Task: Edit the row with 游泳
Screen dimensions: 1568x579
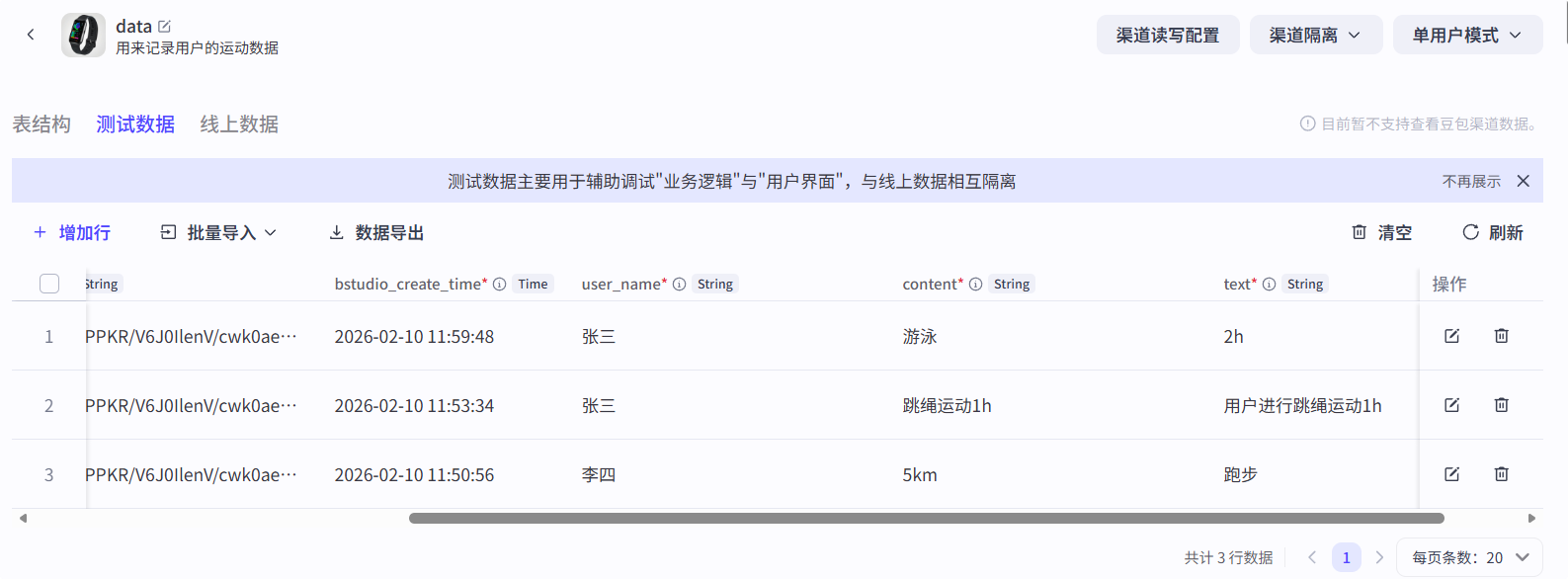Action: 1451,336
